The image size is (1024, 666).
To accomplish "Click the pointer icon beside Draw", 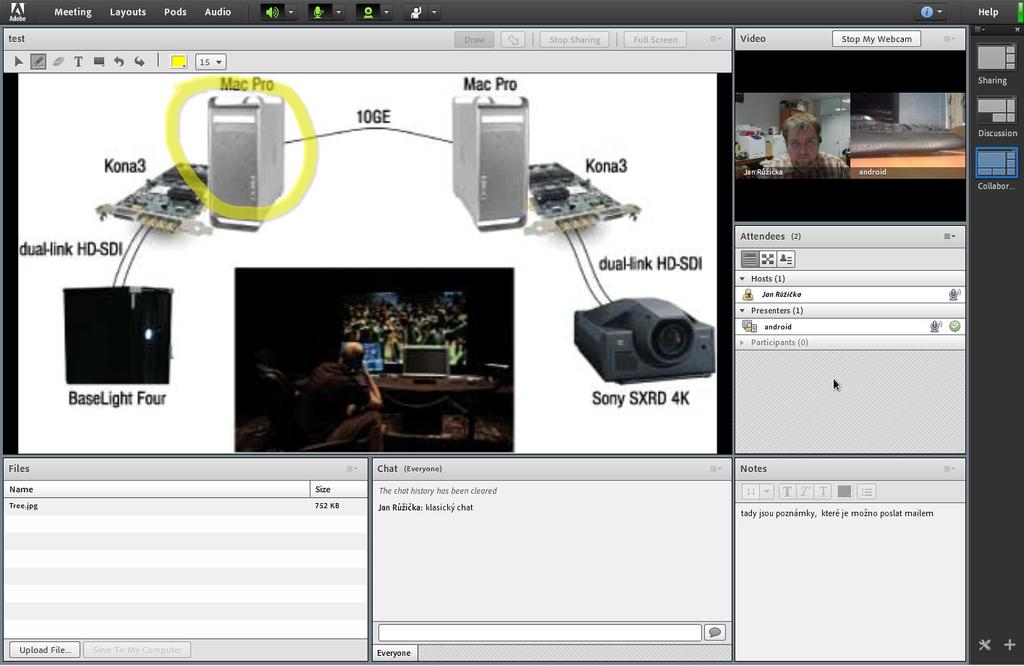I will click(x=513, y=39).
